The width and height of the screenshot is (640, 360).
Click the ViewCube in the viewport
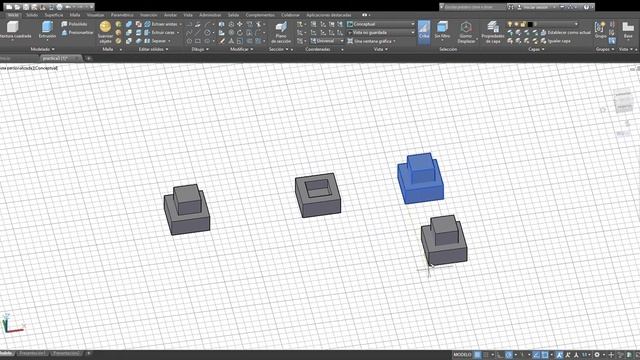(624, 101)
